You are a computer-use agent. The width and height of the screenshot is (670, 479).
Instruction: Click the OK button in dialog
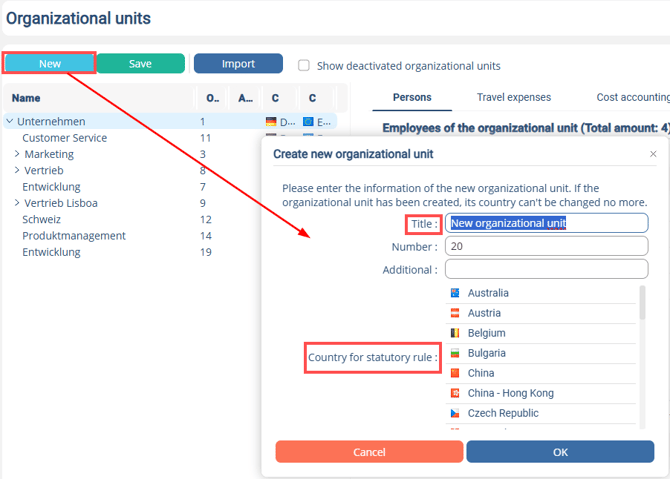[x=560, y=452]
